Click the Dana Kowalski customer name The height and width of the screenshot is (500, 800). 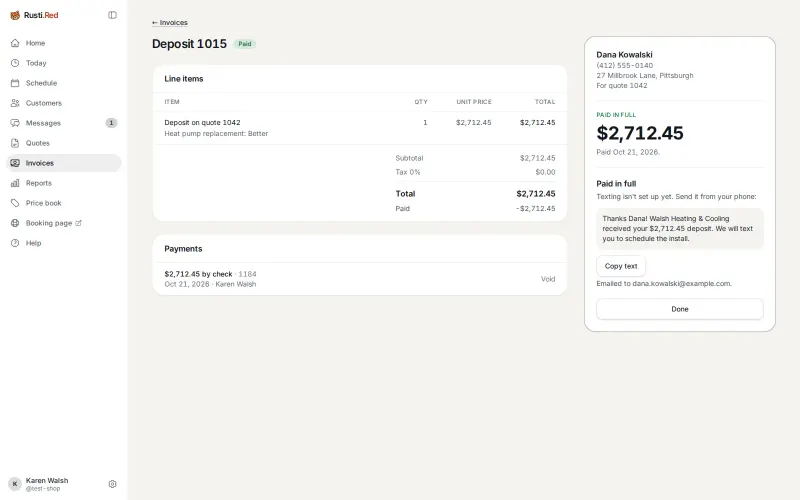coord(624,55)
